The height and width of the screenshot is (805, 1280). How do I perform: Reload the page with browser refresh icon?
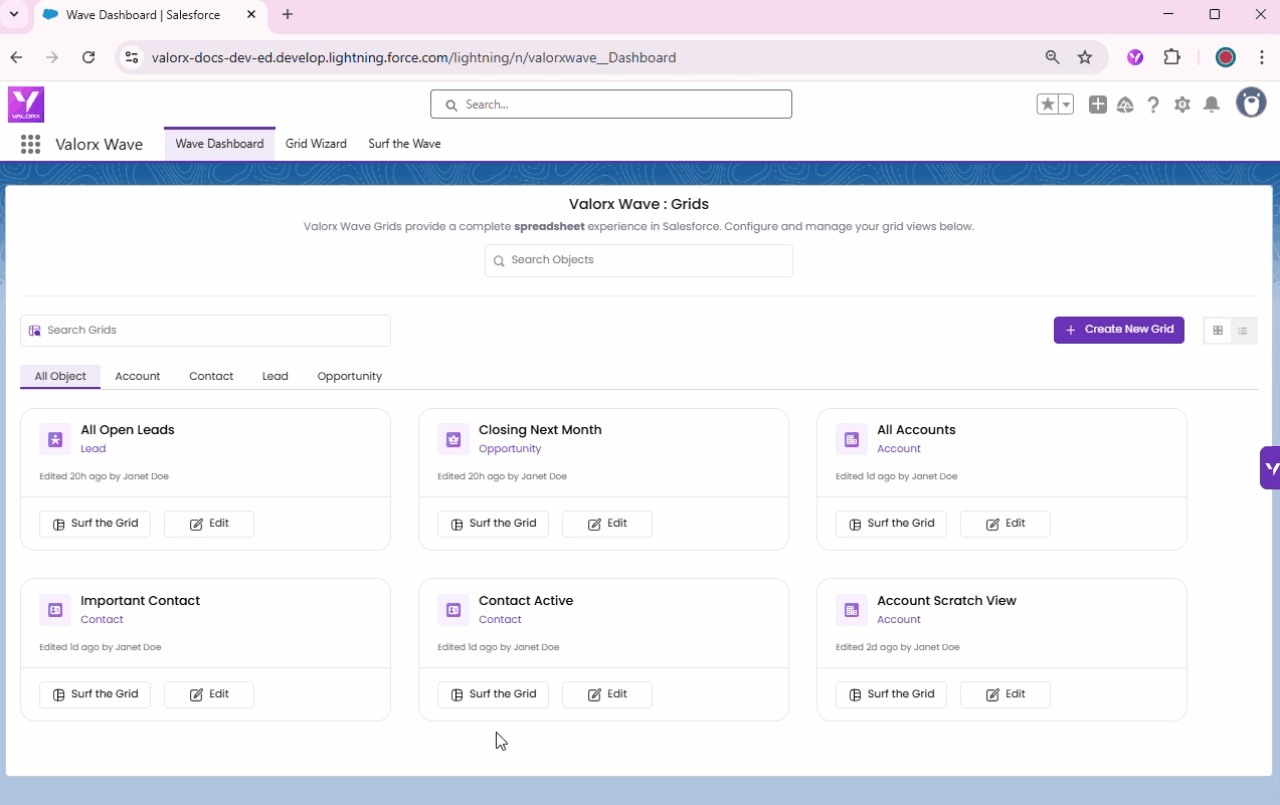88,58
